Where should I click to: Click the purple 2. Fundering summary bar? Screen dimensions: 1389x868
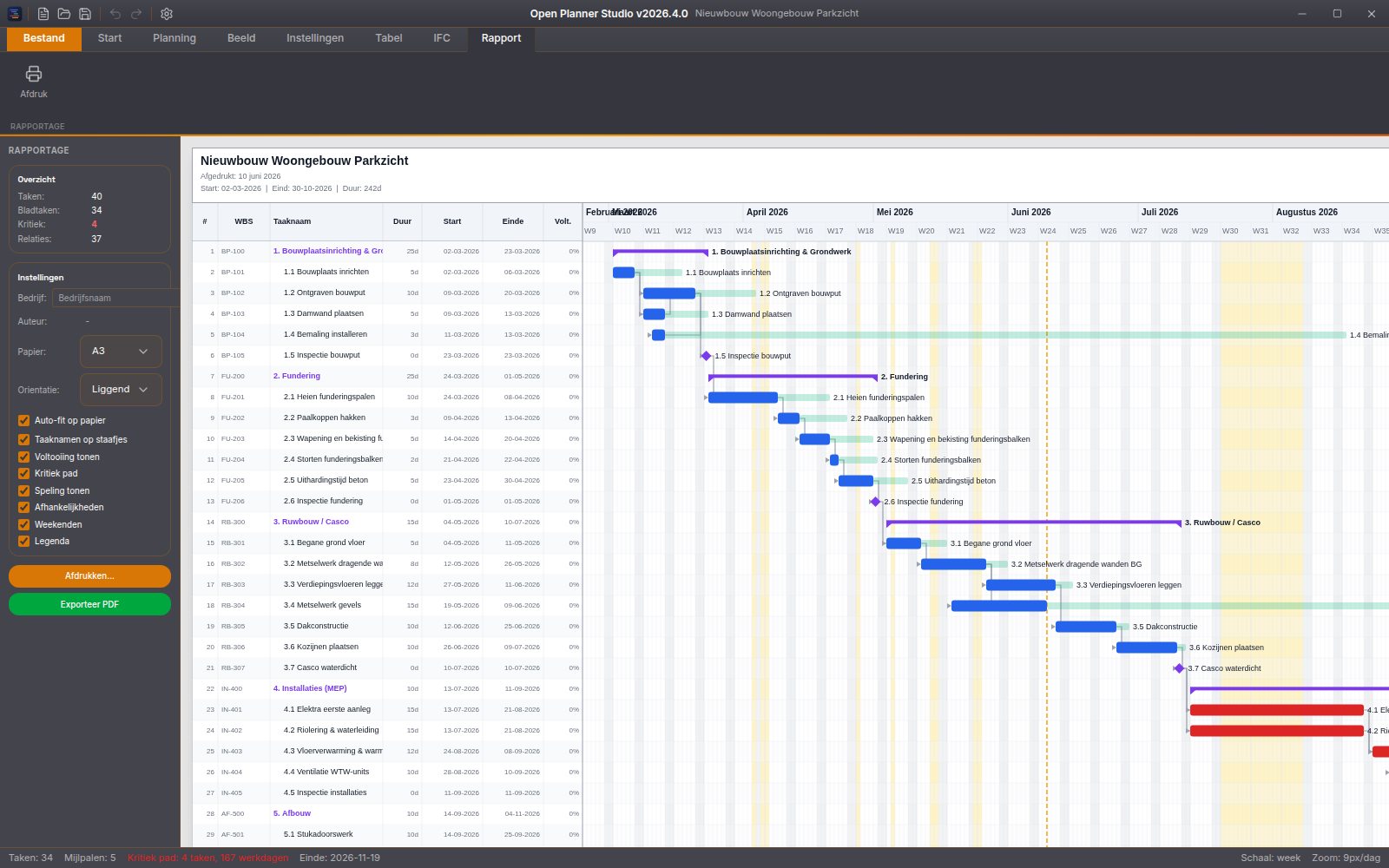793,377
